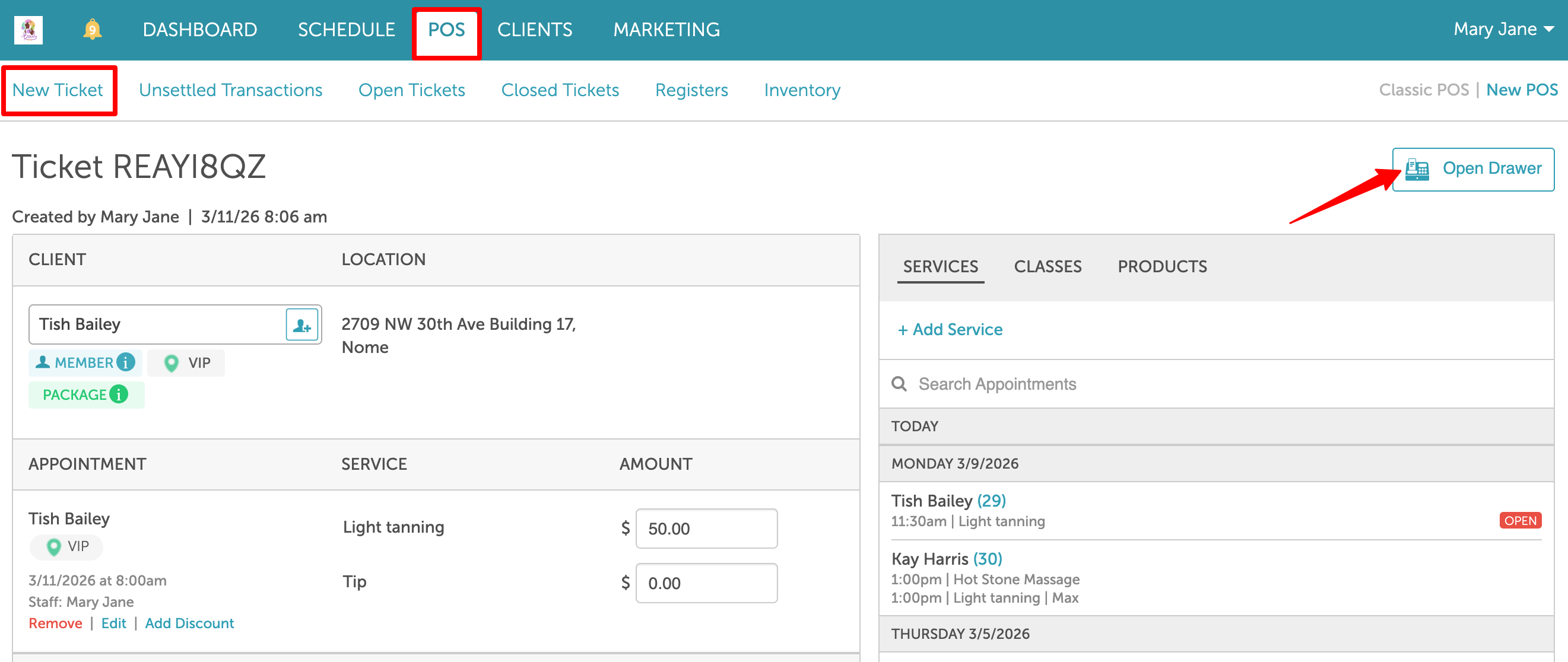Click the cash register Open Drawer icon
The height and width of the screenshot is (662, 1568).
coord(1417,169)
